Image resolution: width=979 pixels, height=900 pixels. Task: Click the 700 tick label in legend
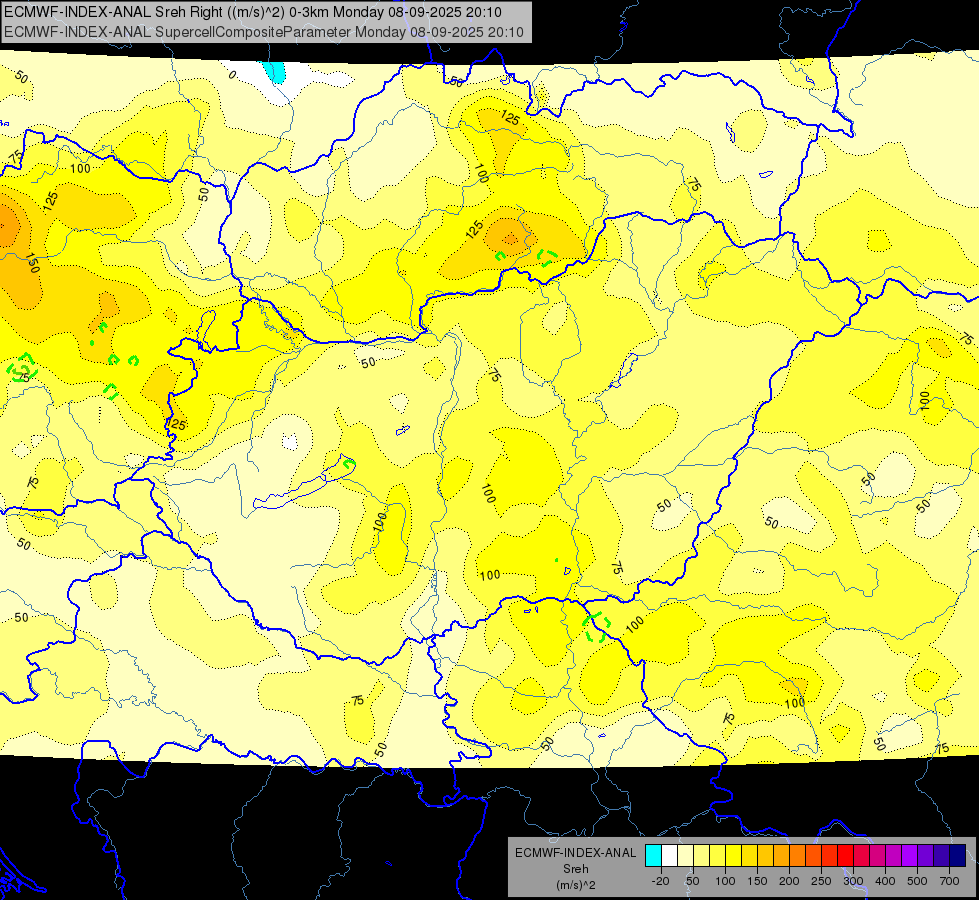pos(949,881)
